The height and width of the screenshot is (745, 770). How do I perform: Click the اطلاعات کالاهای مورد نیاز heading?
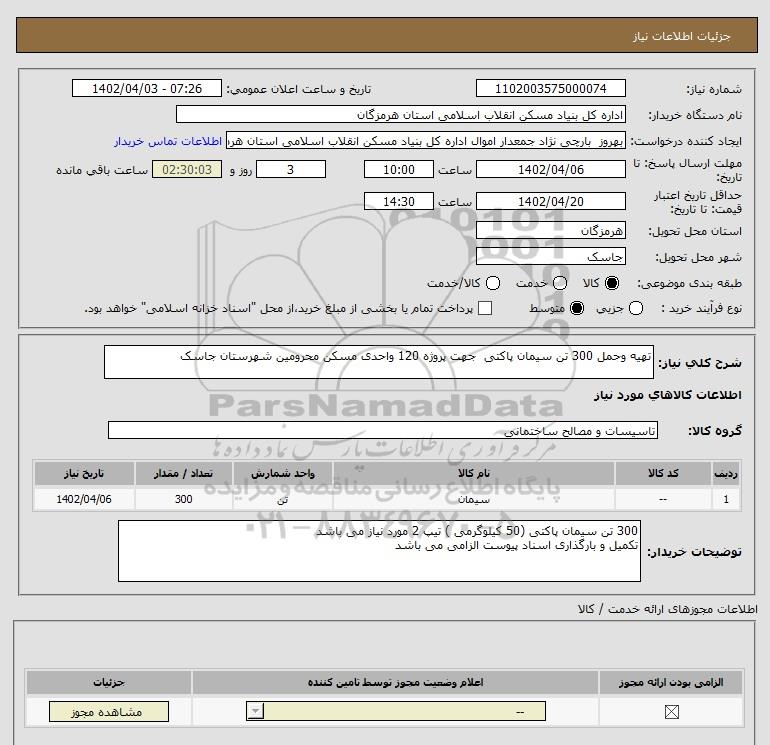668,395
